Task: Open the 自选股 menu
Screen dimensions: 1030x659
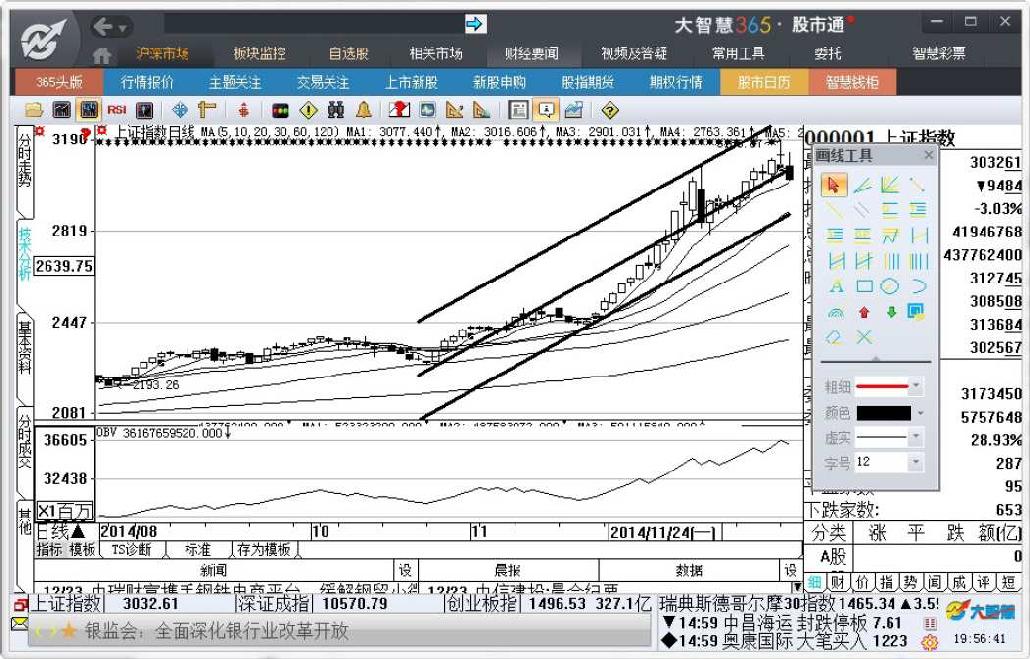Action: pos(349,53)
